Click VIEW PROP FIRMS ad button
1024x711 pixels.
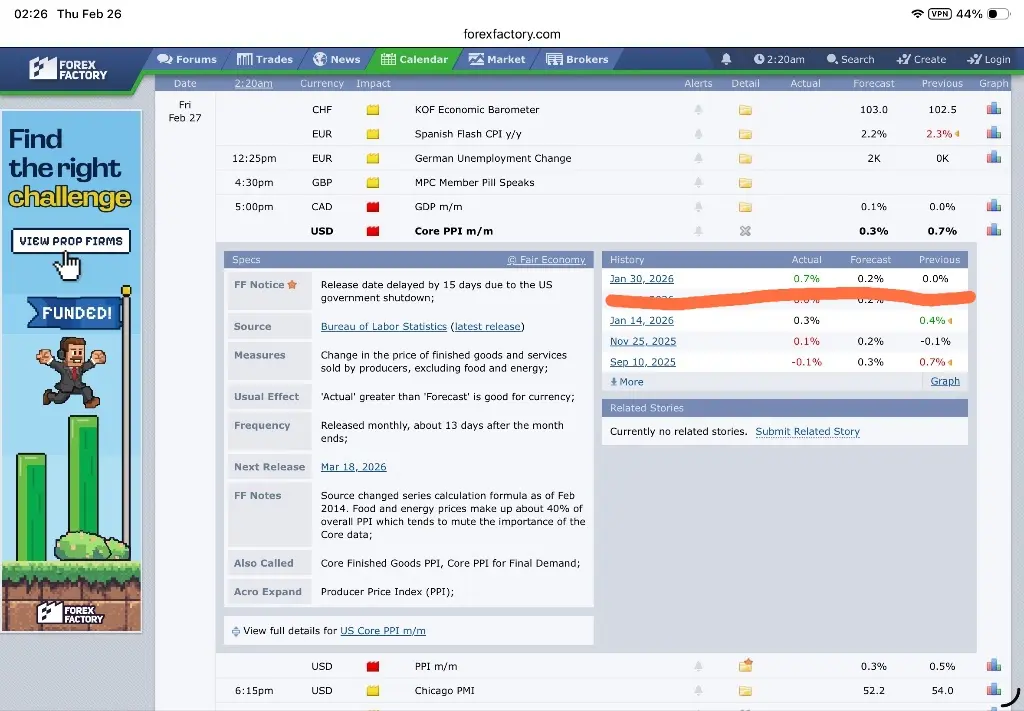tap(71, 241)
